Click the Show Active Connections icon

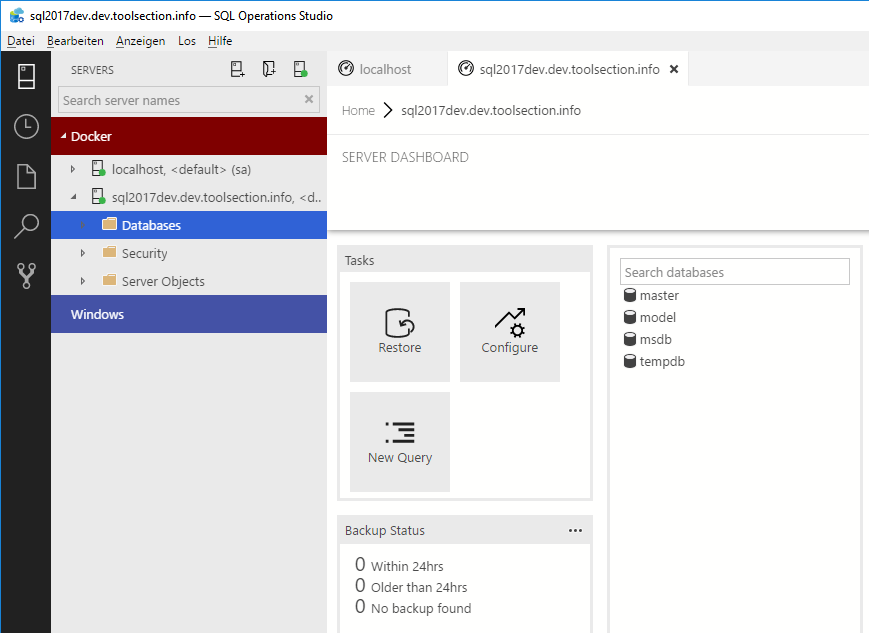[x=300, y=69]
